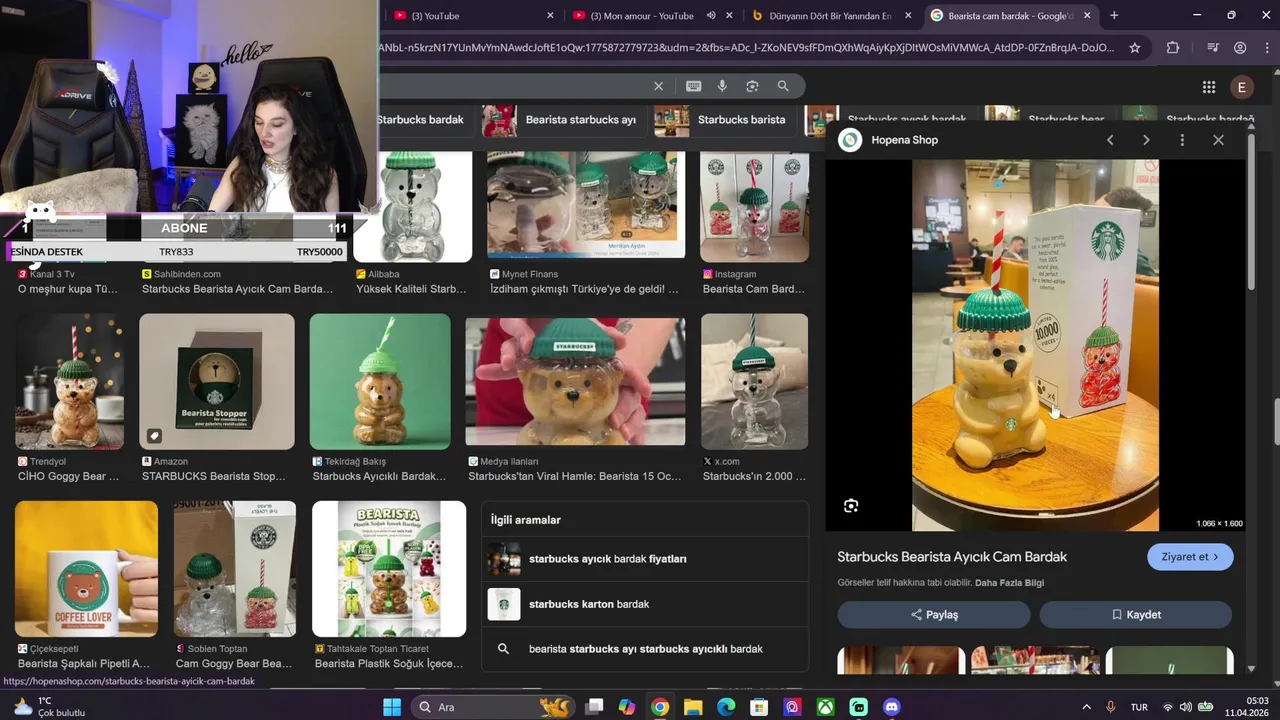Open Sobien Toptan Cam Goggy Bear result

pos(235,569)
